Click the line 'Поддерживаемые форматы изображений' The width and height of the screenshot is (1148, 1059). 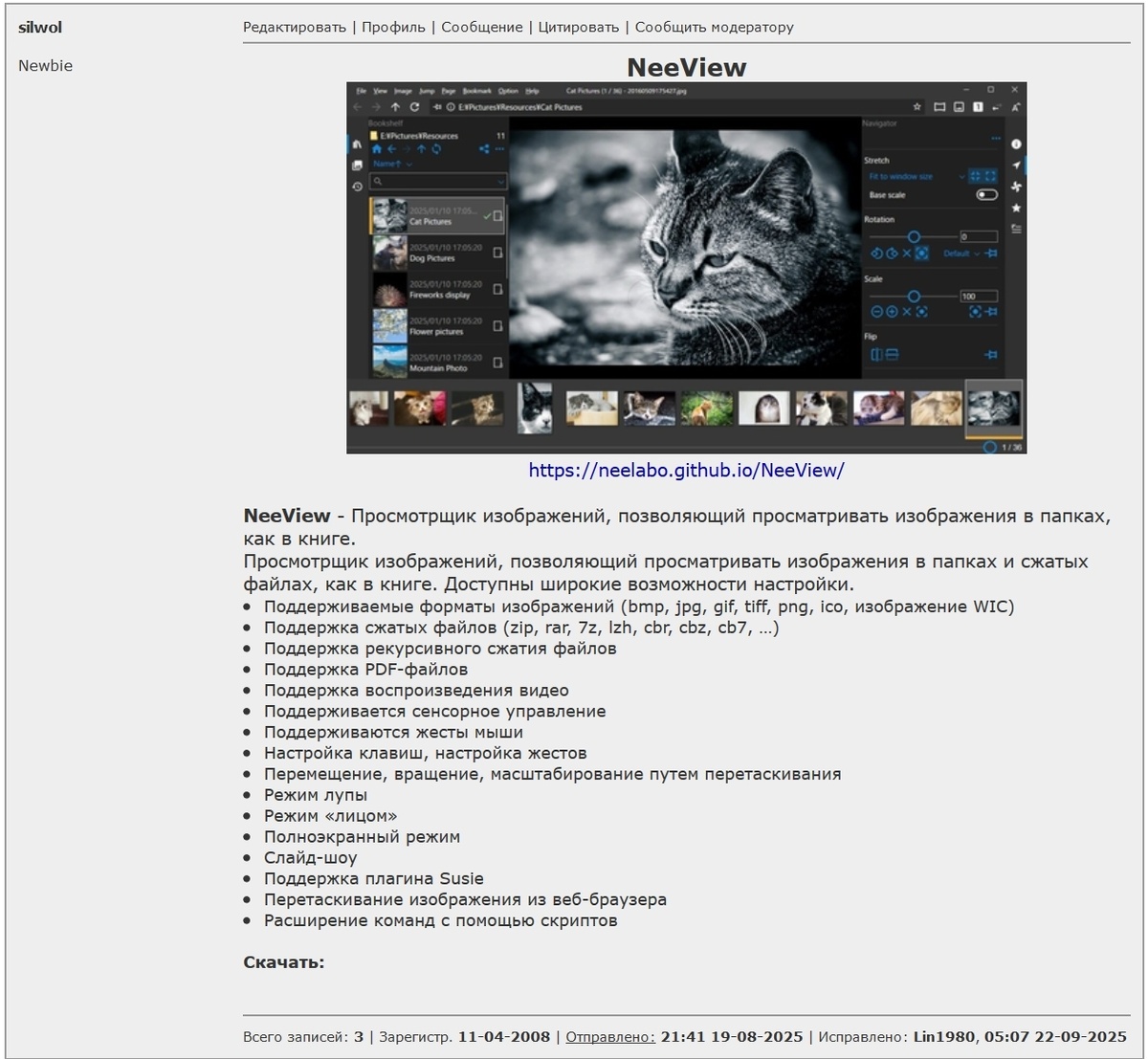[x=639, y=607]
